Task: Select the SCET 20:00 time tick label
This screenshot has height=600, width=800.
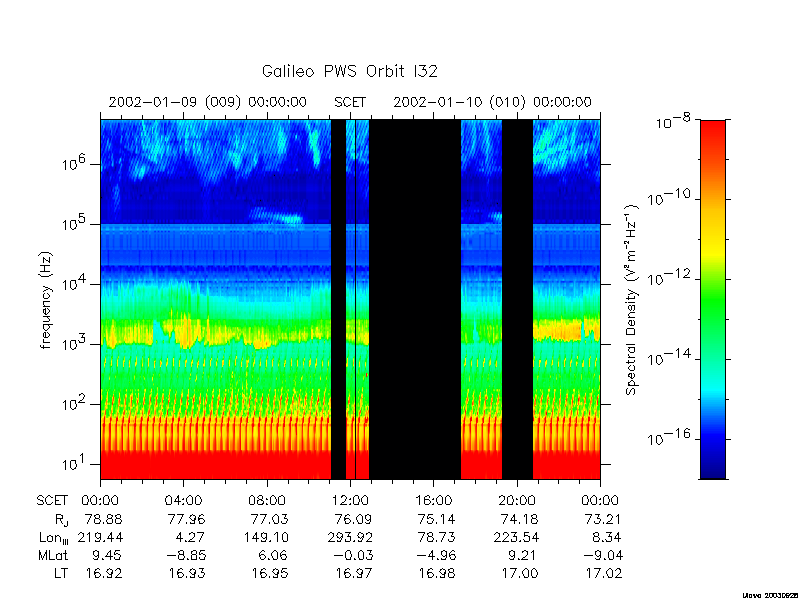Action: click(517, 501)
